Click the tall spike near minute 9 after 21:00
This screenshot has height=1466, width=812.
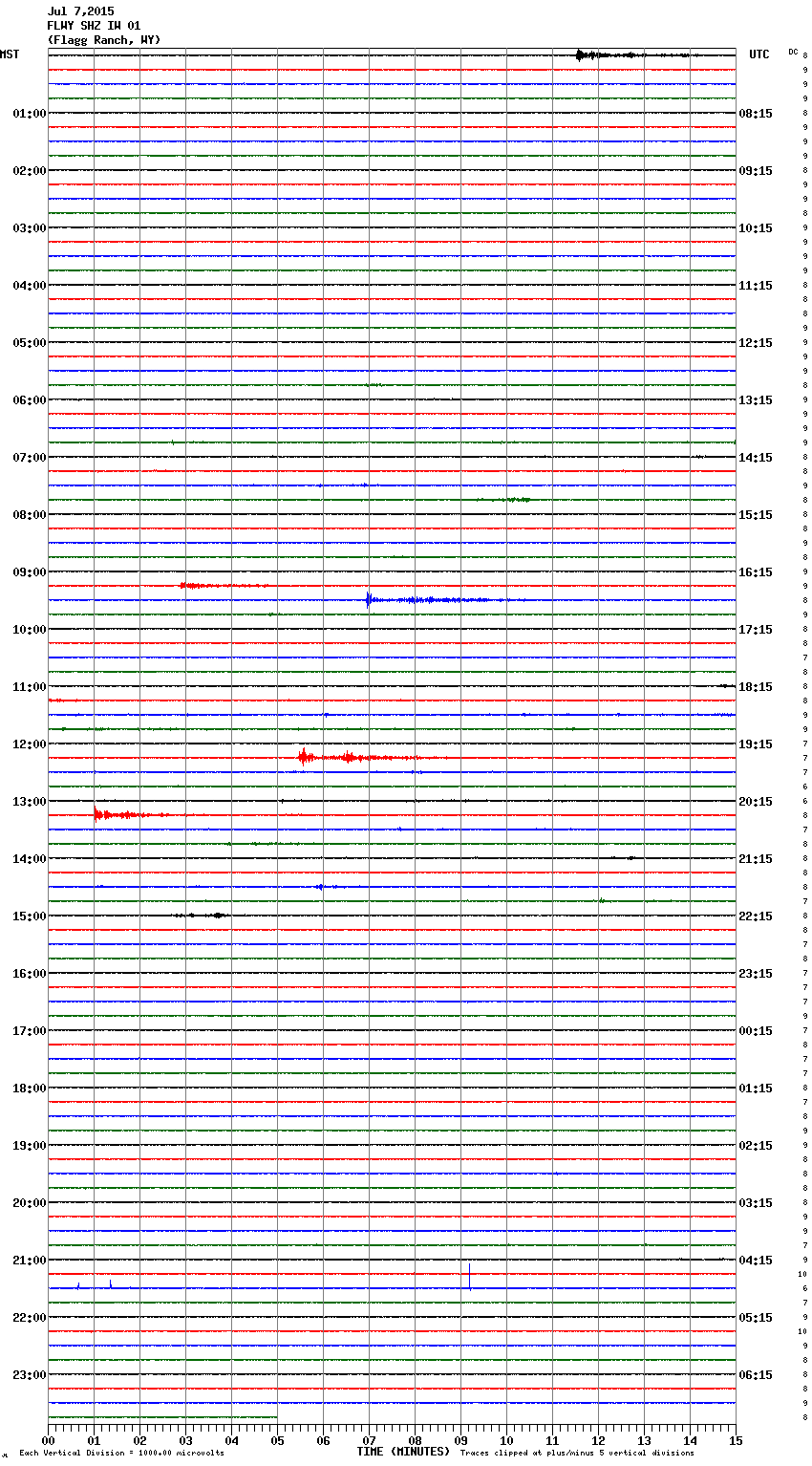(470, 1277)
